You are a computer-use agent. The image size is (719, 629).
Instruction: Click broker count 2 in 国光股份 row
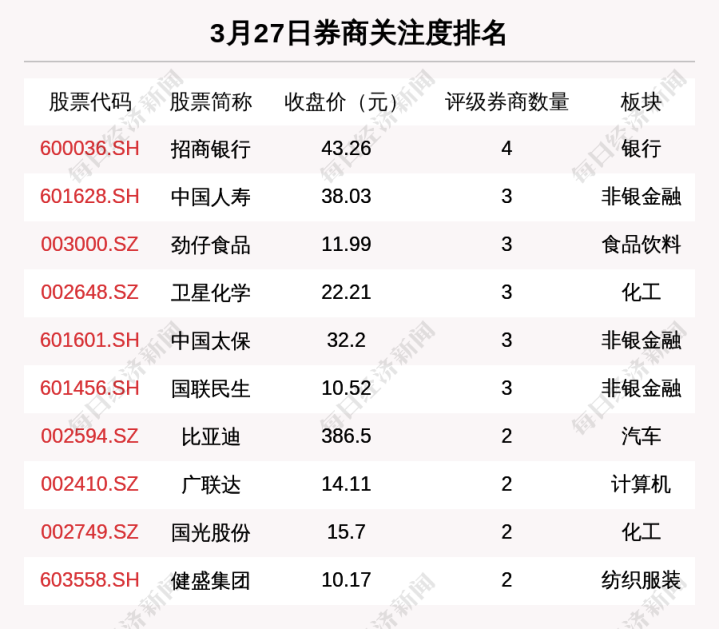click(507, 532)
